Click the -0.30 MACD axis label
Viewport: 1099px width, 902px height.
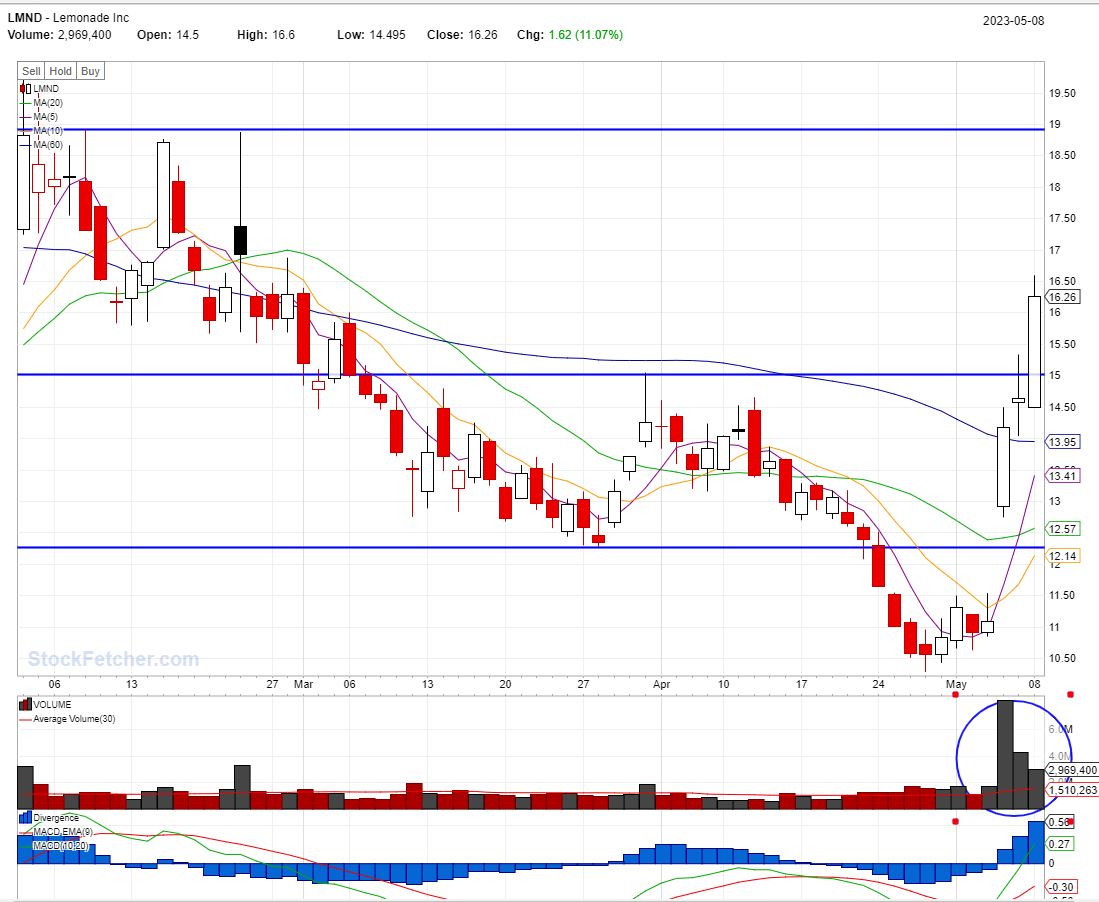click(1062, 887)
